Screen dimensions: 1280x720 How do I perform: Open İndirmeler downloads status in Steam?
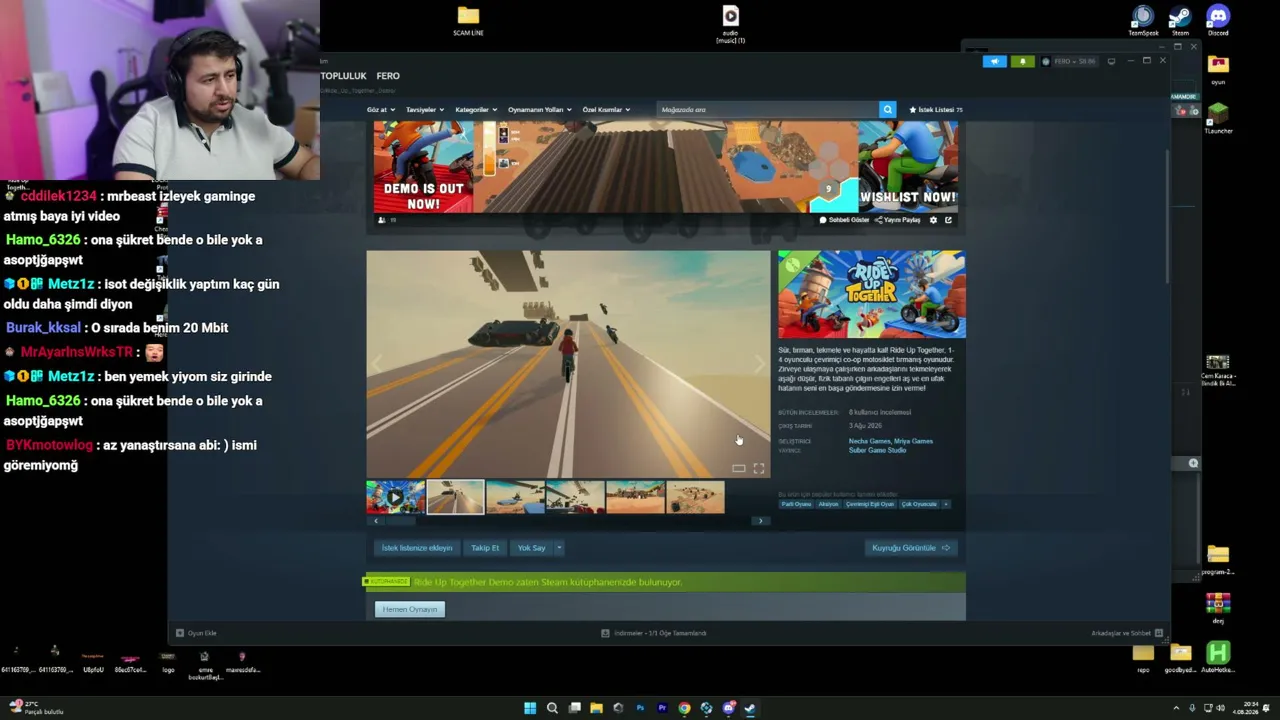tap(654, 633)
